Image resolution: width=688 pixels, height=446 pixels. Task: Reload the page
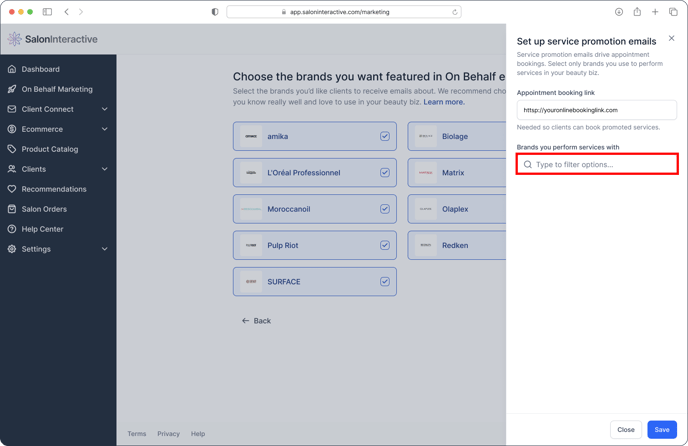[455, 12]
